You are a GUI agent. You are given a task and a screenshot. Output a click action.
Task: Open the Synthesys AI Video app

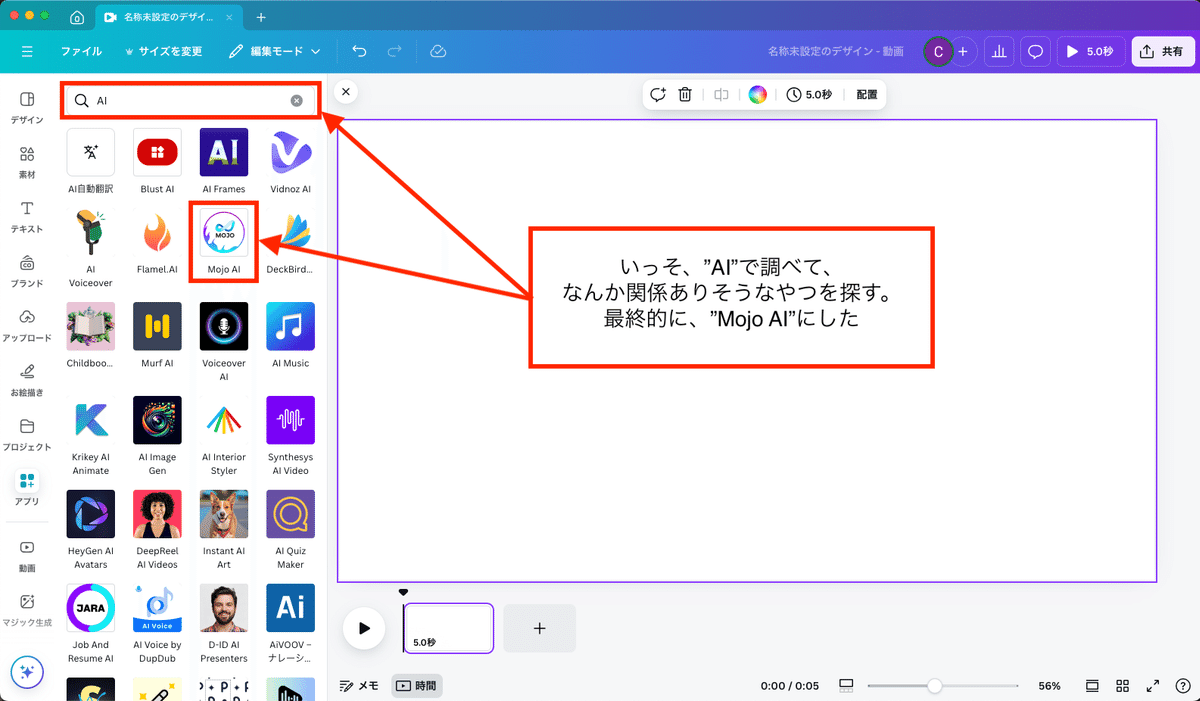click(291, 420)
